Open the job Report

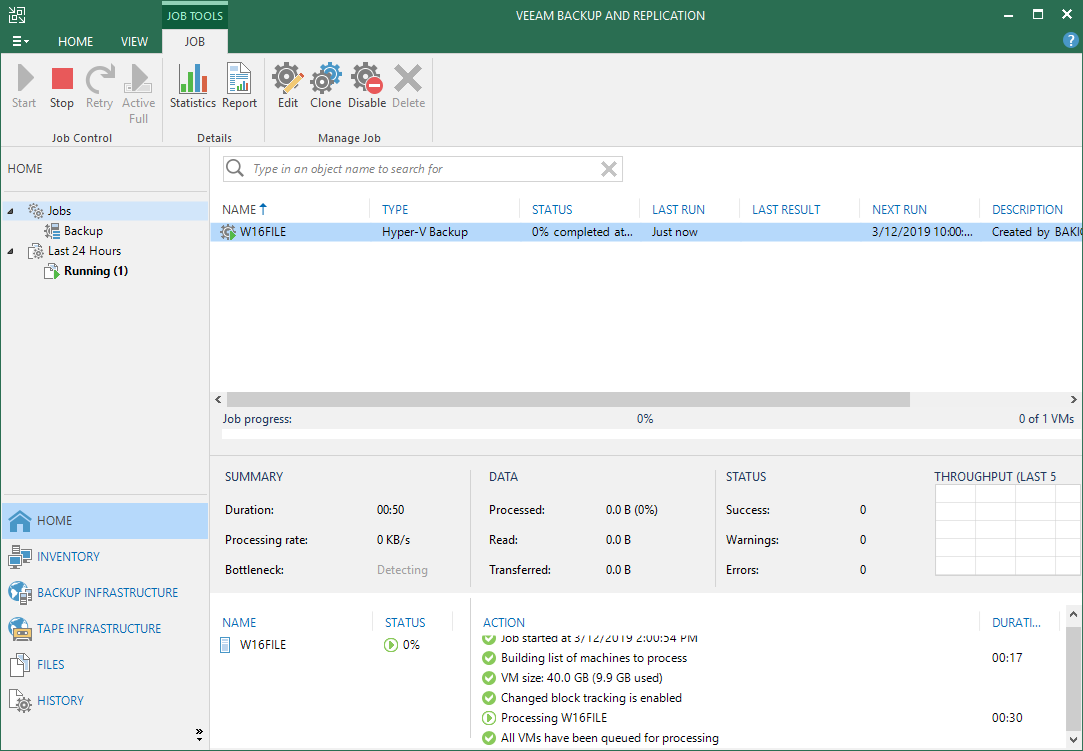pyautogui.click(x=239, y=86)
